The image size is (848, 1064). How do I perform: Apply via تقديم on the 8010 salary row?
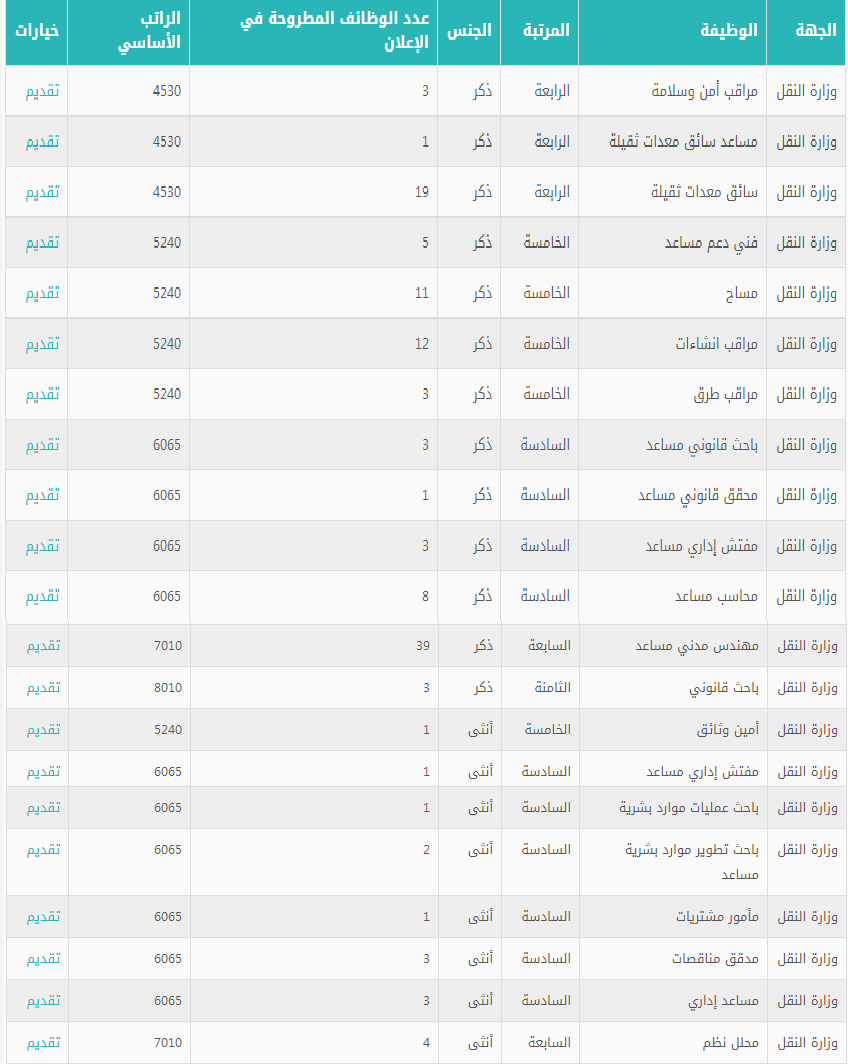pos(43,688)
